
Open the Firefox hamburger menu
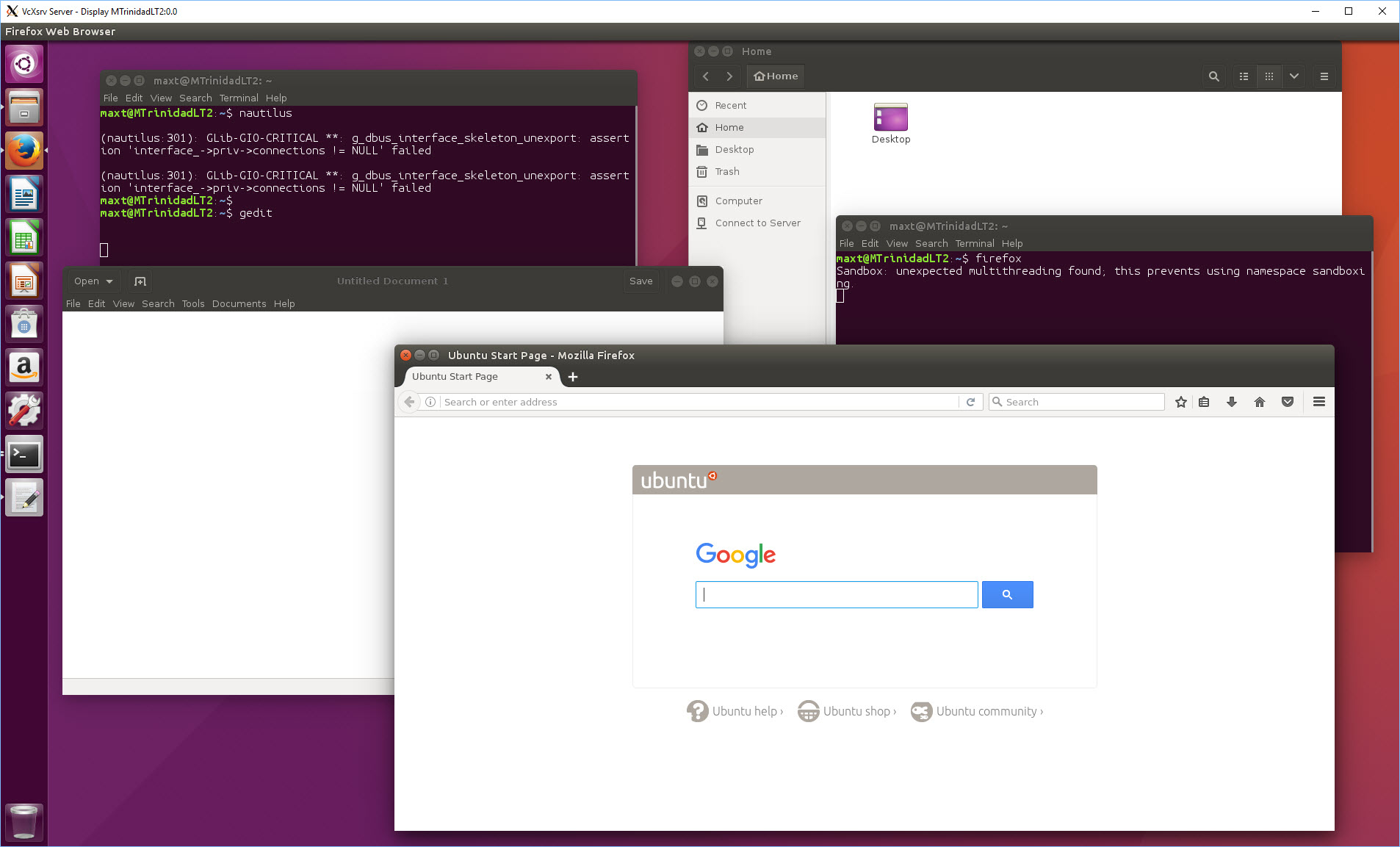tap(1319, 402)
